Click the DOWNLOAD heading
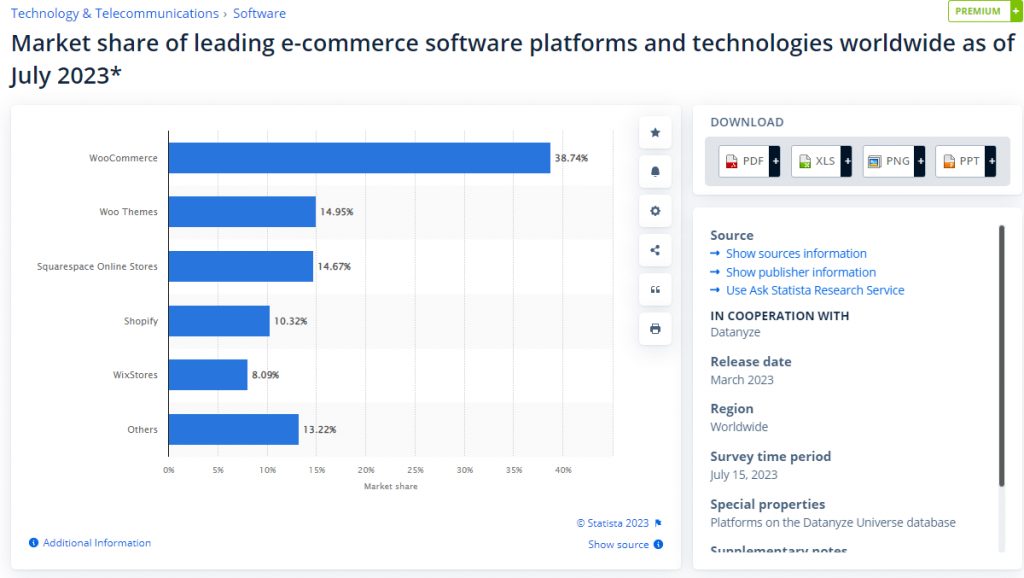The image size is (1024, 578). [747, 122]
